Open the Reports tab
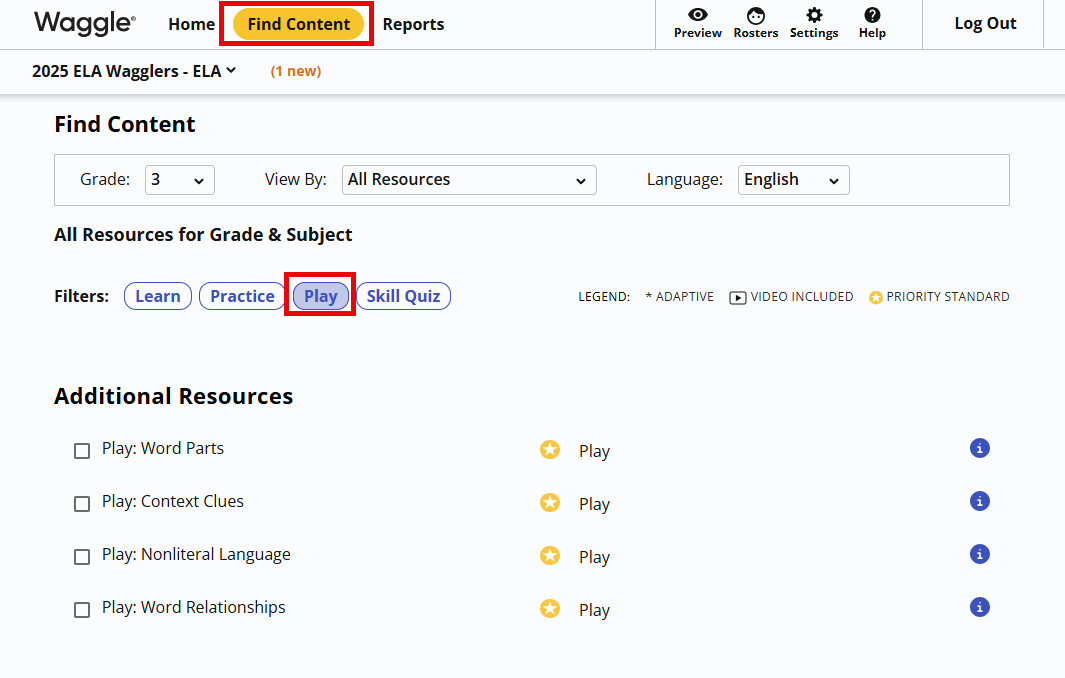Image resolution: width=1065 pixels, height=678 pixels. click(413, 24)
